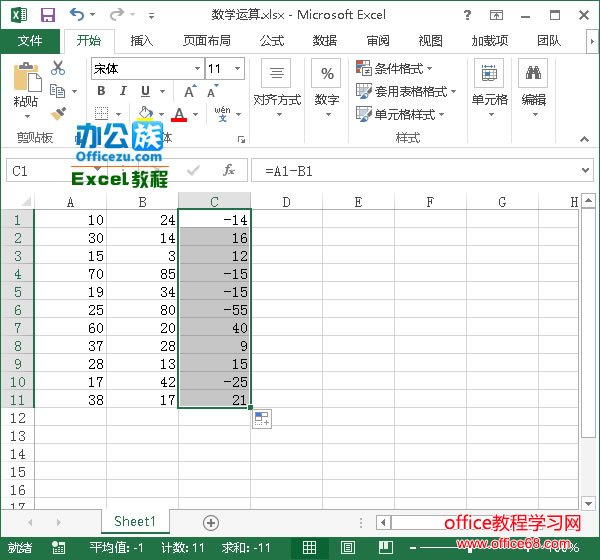Switch to Normal view icon
600x560 pixels.
pos(309,548)
